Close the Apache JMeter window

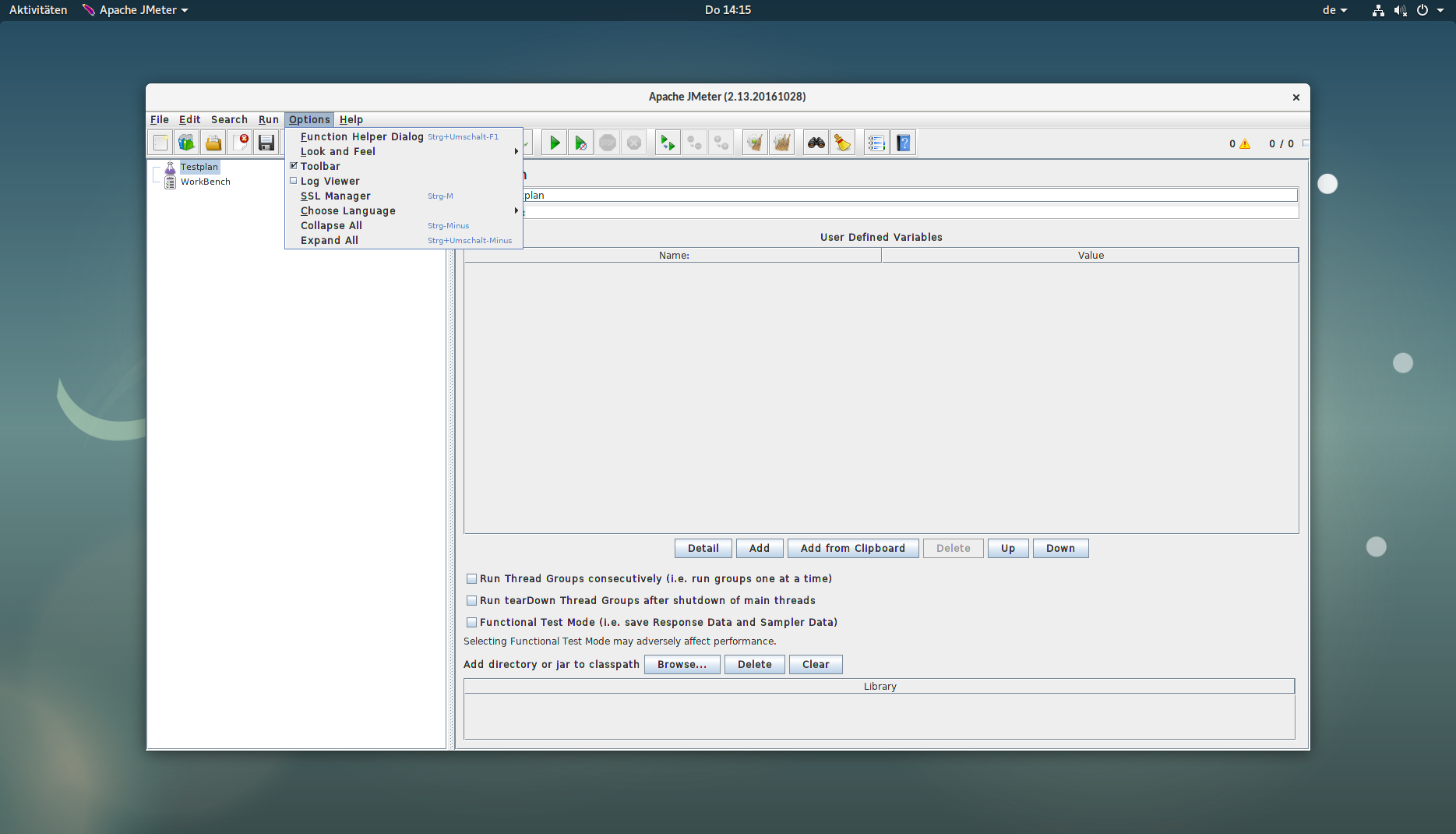tap(1296, 97)
